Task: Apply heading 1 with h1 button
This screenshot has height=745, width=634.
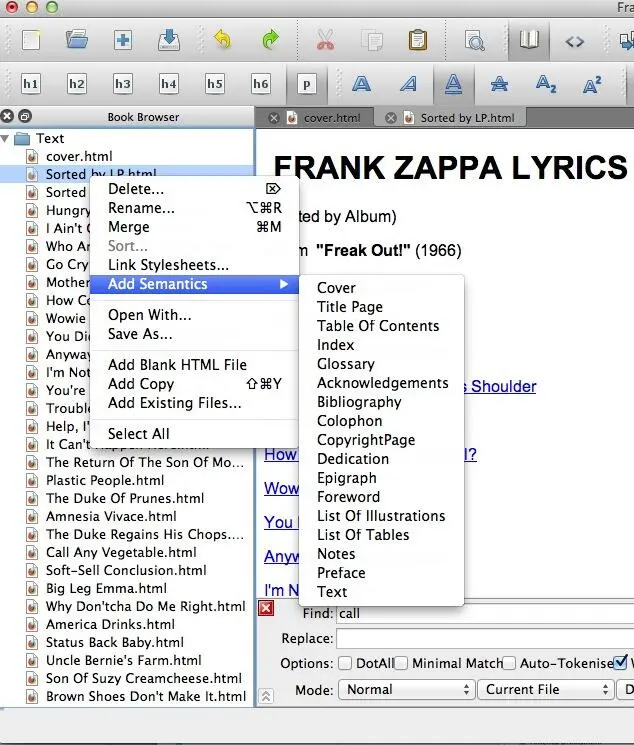Action: tap(30, 84)
